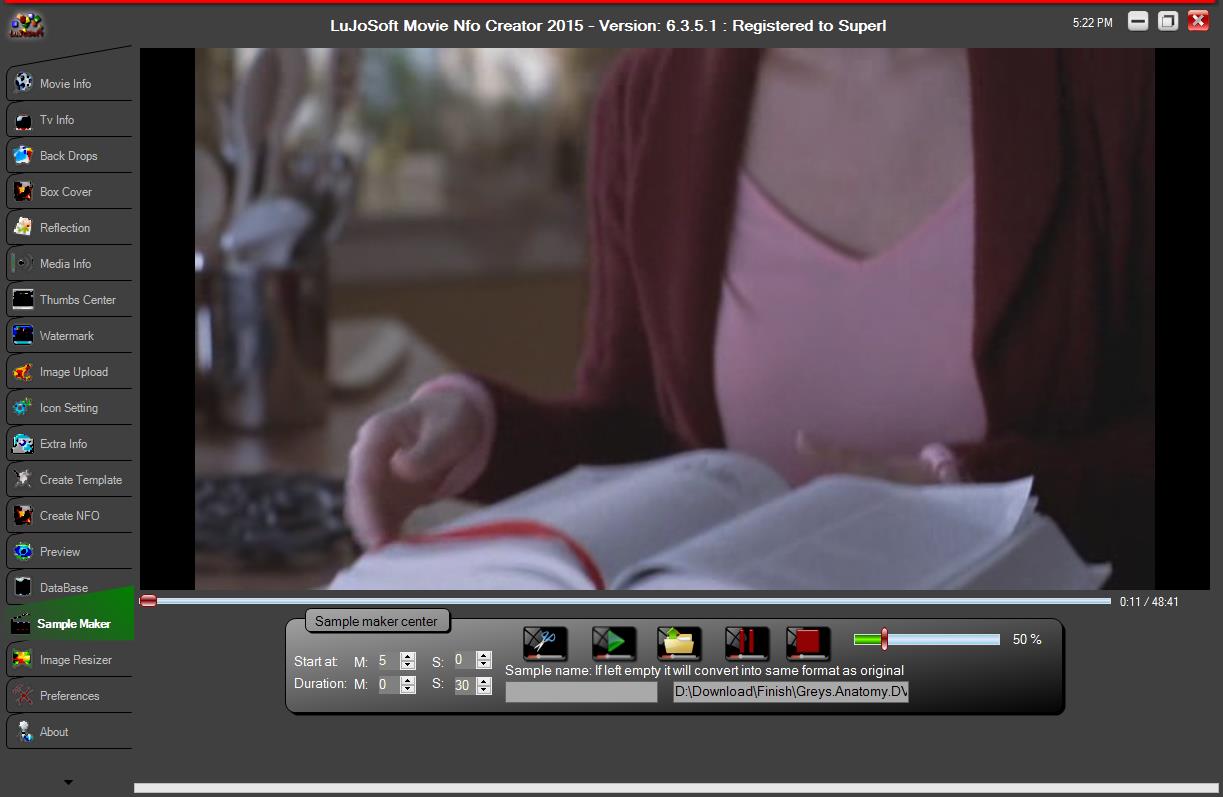Switch to the Preview section
Screen dimensions: 1223x797
(68, 552)
